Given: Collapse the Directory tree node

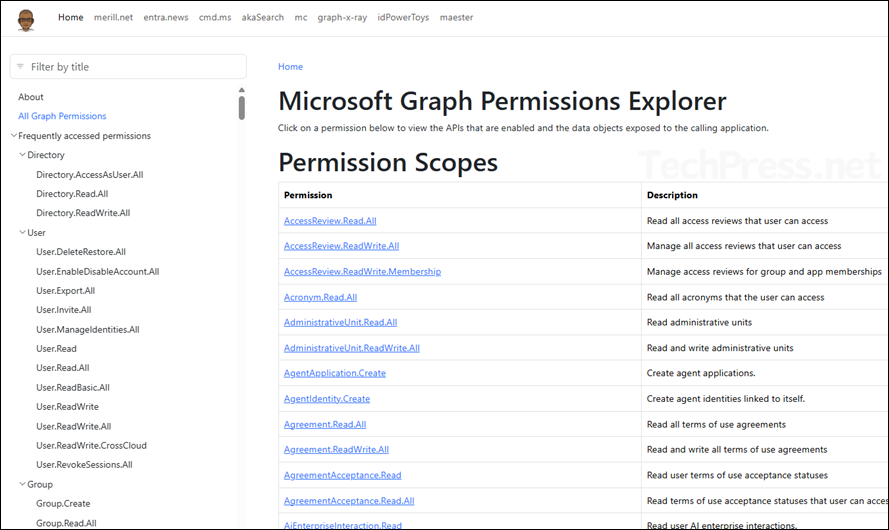Looking at the screenshot, I should (22, 155).
